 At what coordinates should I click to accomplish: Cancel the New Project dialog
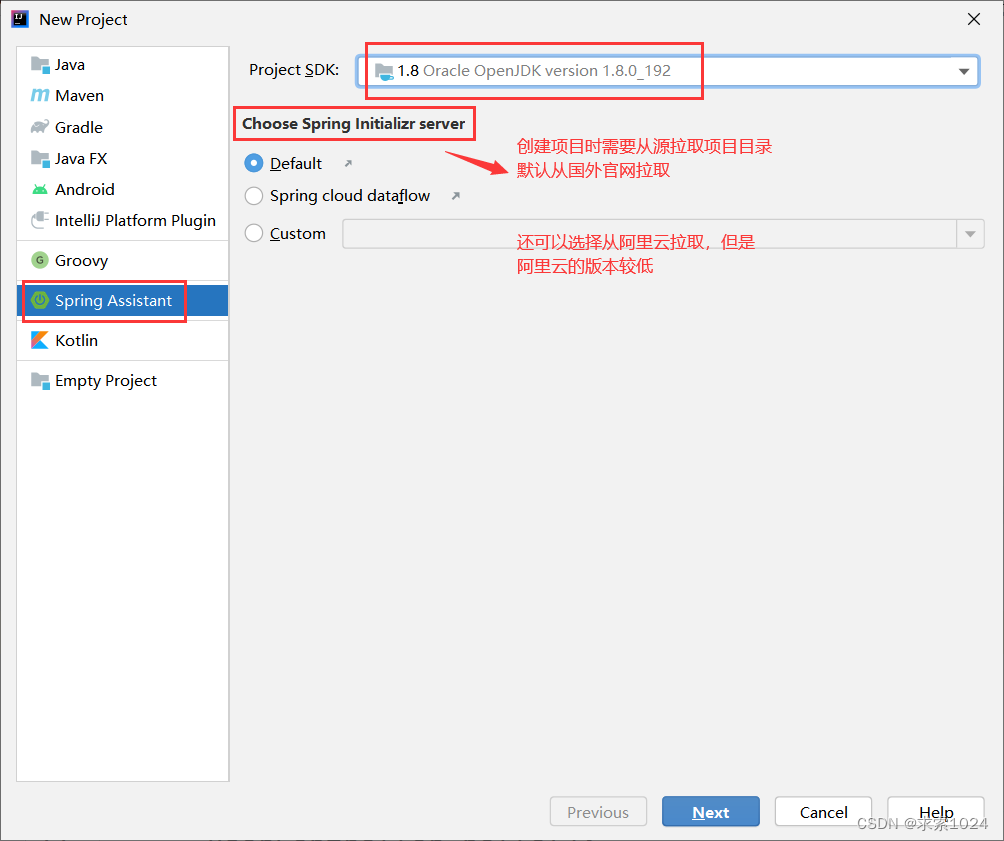point(823,812)
